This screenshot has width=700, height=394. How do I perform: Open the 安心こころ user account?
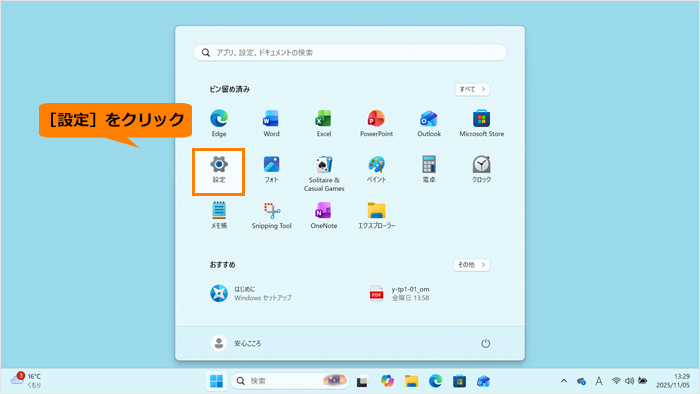[x=236, y=343]
